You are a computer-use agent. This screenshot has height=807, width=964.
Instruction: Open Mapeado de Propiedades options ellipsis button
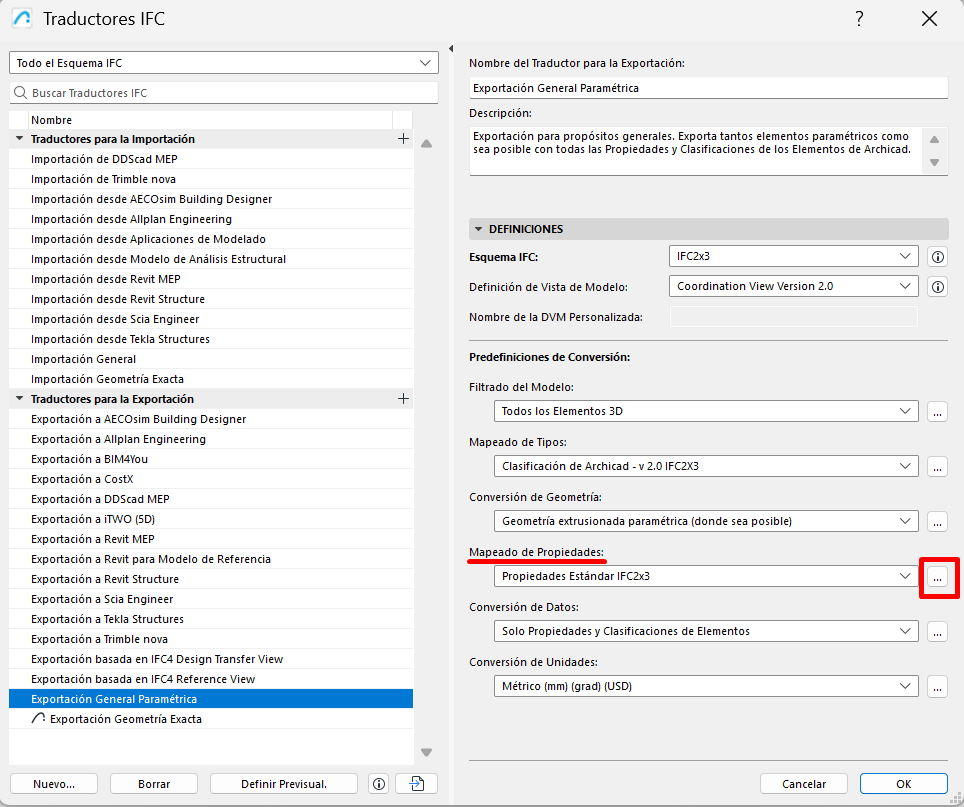coord(937,577)
